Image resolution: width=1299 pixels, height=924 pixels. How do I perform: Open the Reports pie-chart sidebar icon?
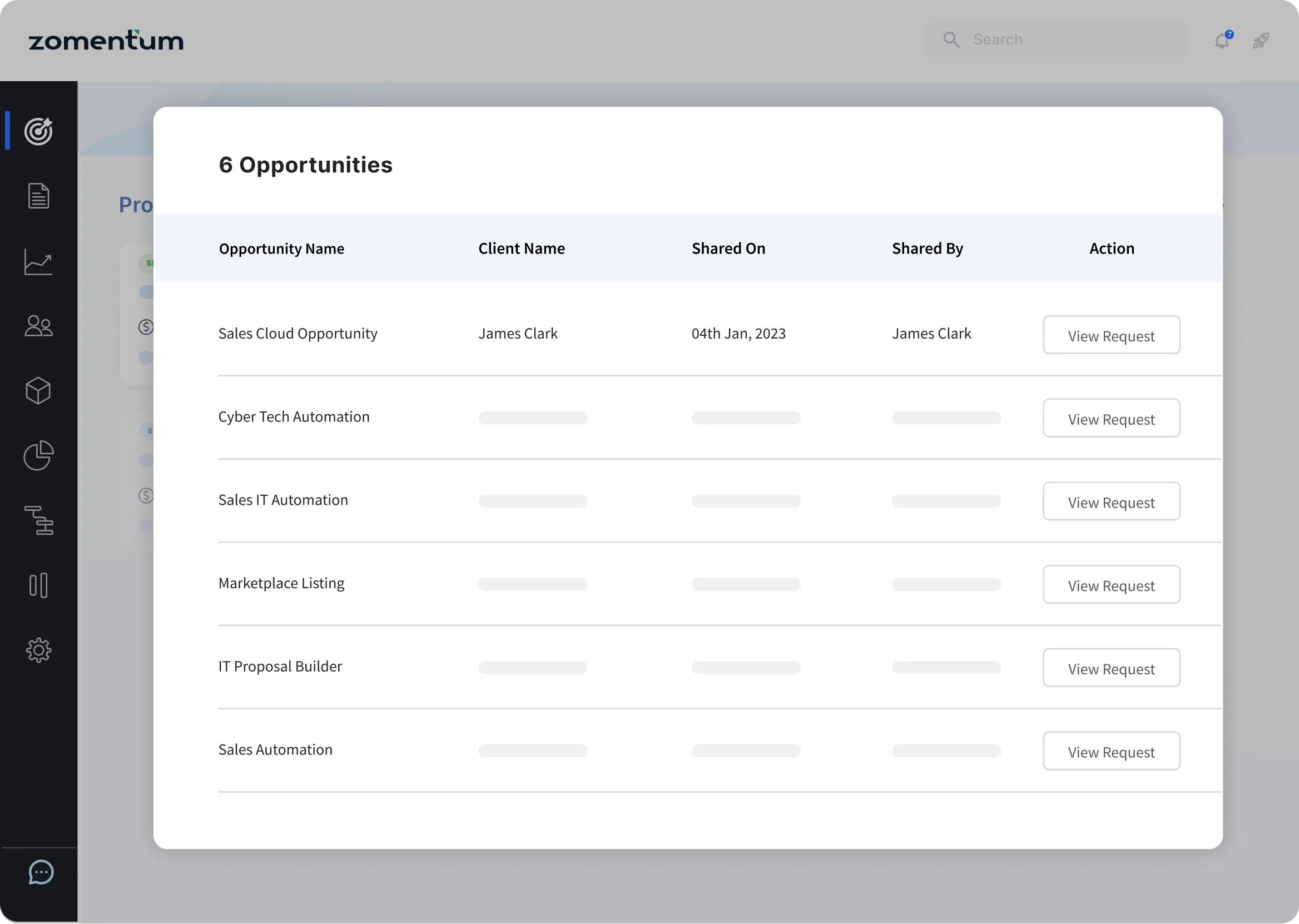(x=39, y=456)
